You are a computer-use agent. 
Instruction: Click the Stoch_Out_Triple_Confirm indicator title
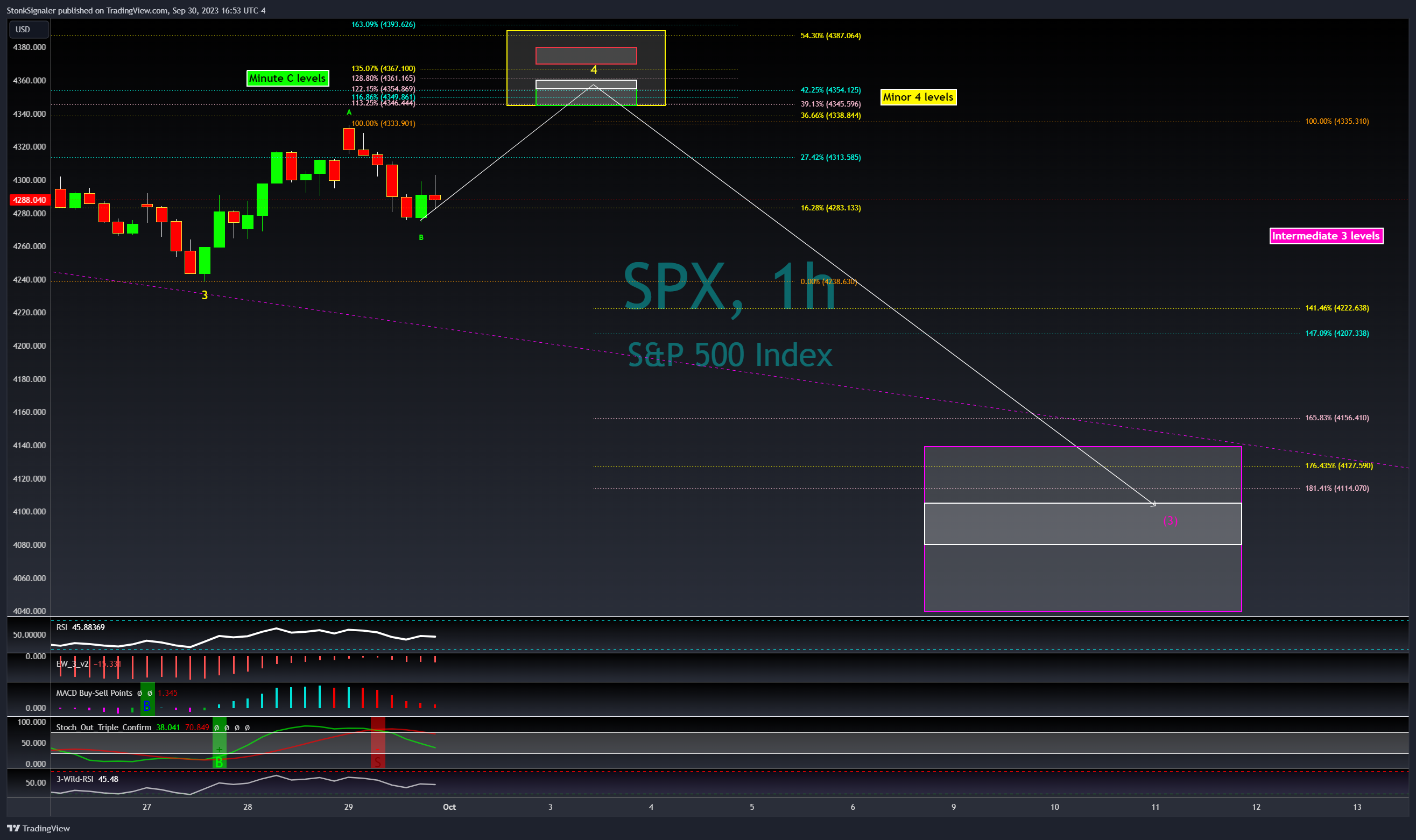[x=103, y=728]
